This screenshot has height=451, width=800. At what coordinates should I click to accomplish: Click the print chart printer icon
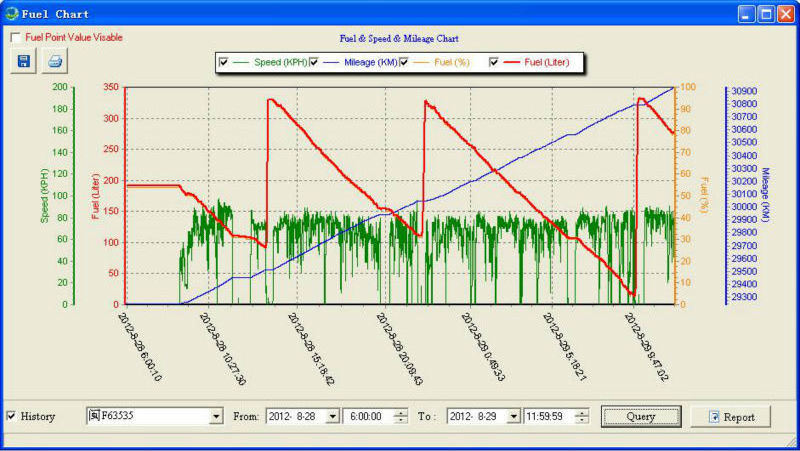(x=55, y=61)
